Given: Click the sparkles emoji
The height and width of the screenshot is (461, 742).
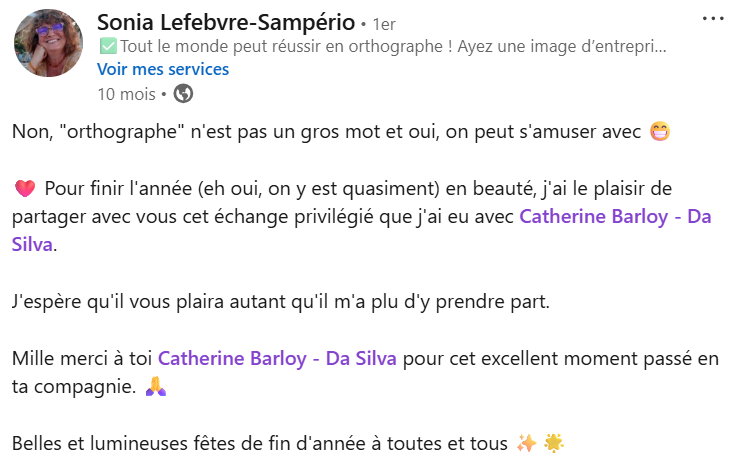Looking at the screenshot, I should [x=527, y=443].
